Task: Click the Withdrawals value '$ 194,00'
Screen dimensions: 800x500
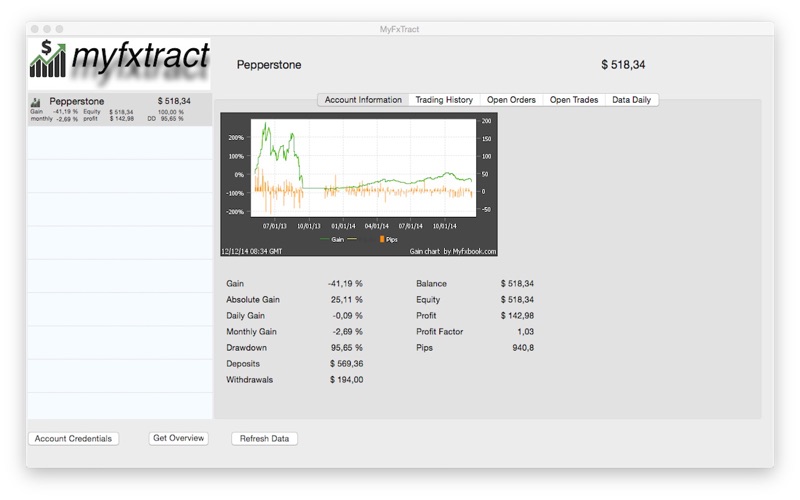Action: [346, 380]
